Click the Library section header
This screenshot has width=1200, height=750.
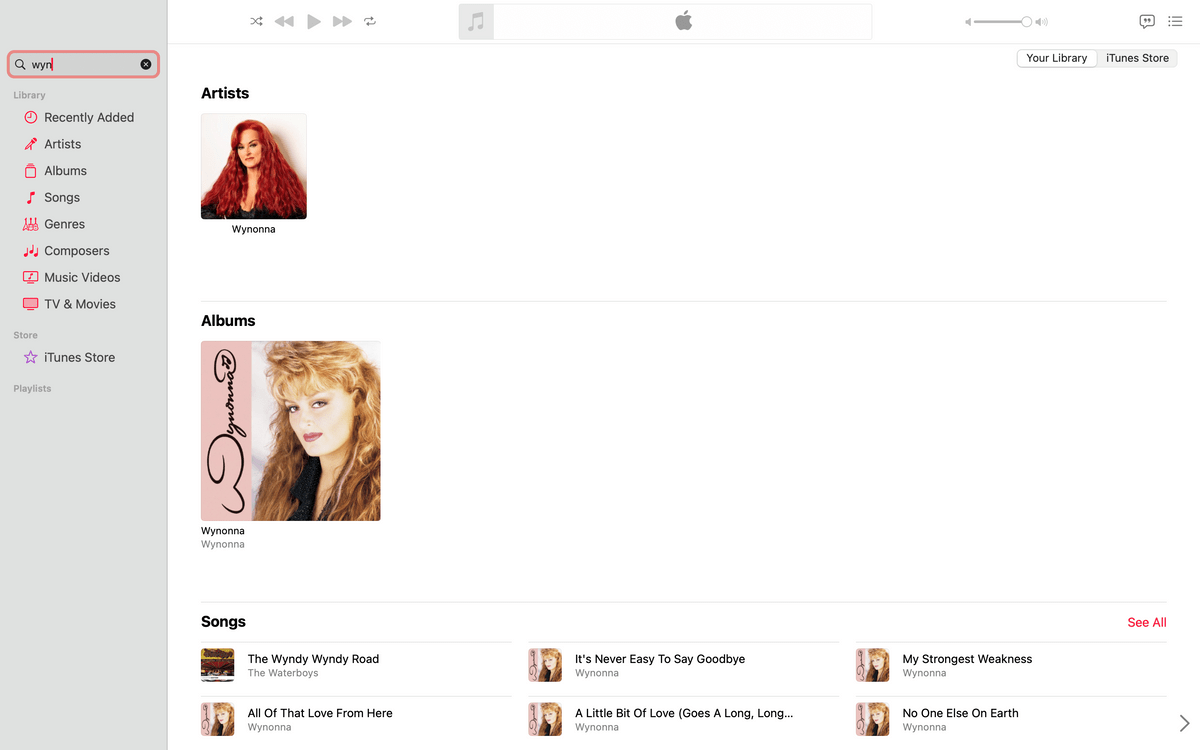(29, 95)
